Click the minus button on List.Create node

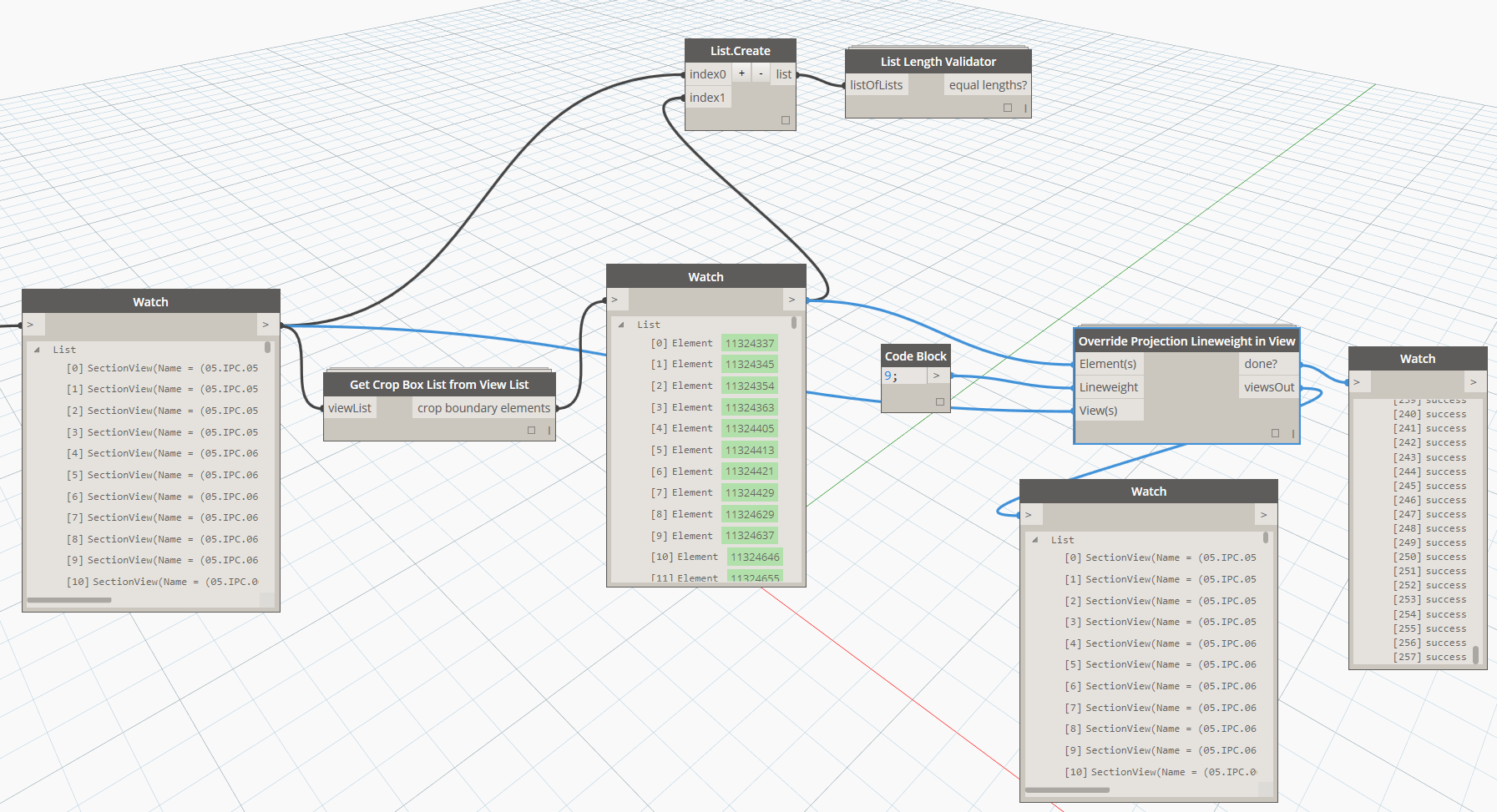[x=761, y=73]
